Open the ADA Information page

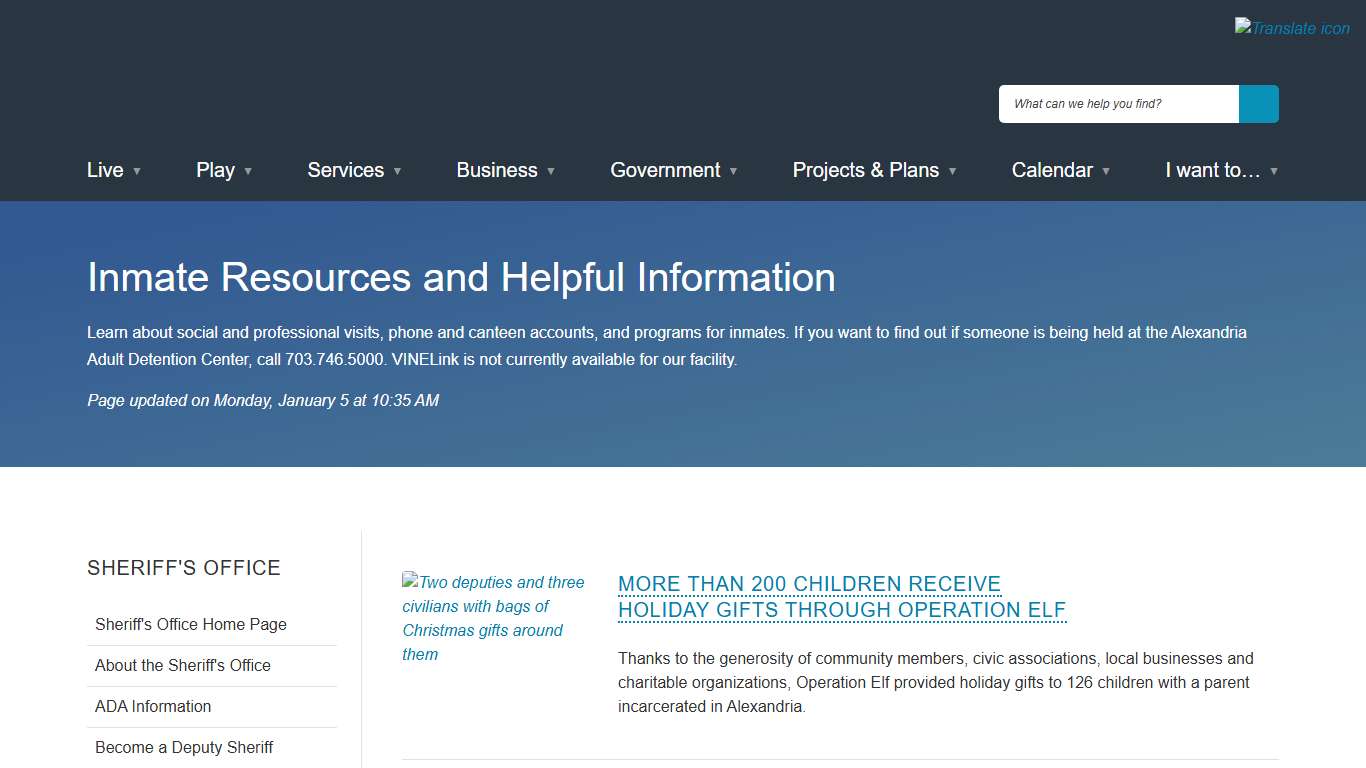[x=152, y=706]
